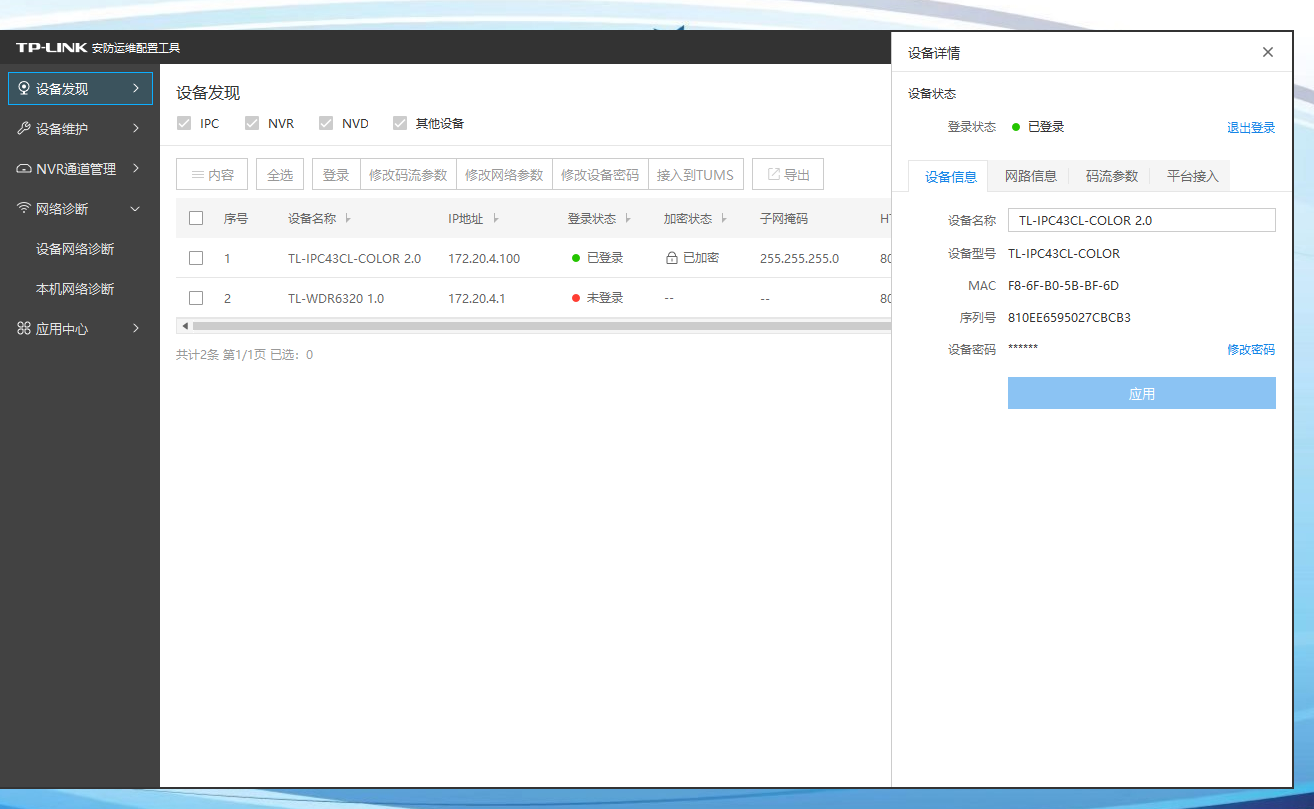The image size is (1314, 809).
Task: Click IP address 172.20.4.1 cell
Action: coord(477,298)
